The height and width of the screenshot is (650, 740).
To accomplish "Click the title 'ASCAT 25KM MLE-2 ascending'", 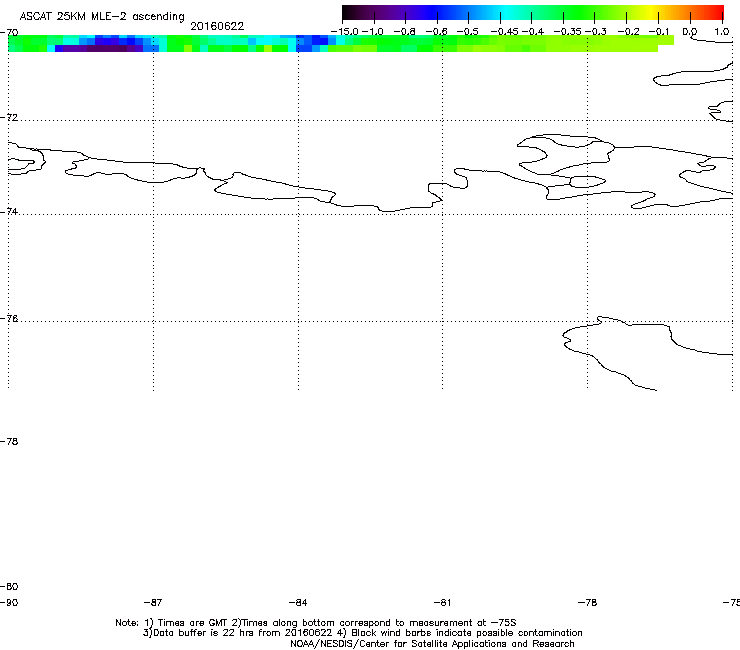I will coord(102,16).
